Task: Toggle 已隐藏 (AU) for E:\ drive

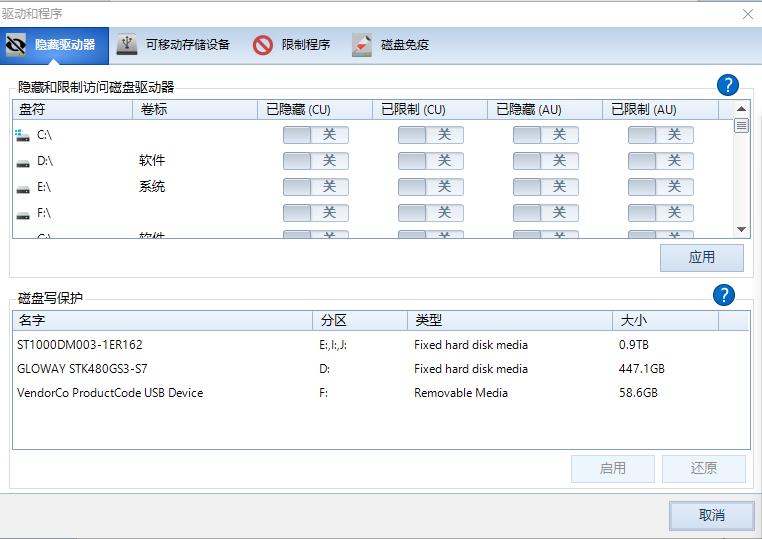Action: 546,187
